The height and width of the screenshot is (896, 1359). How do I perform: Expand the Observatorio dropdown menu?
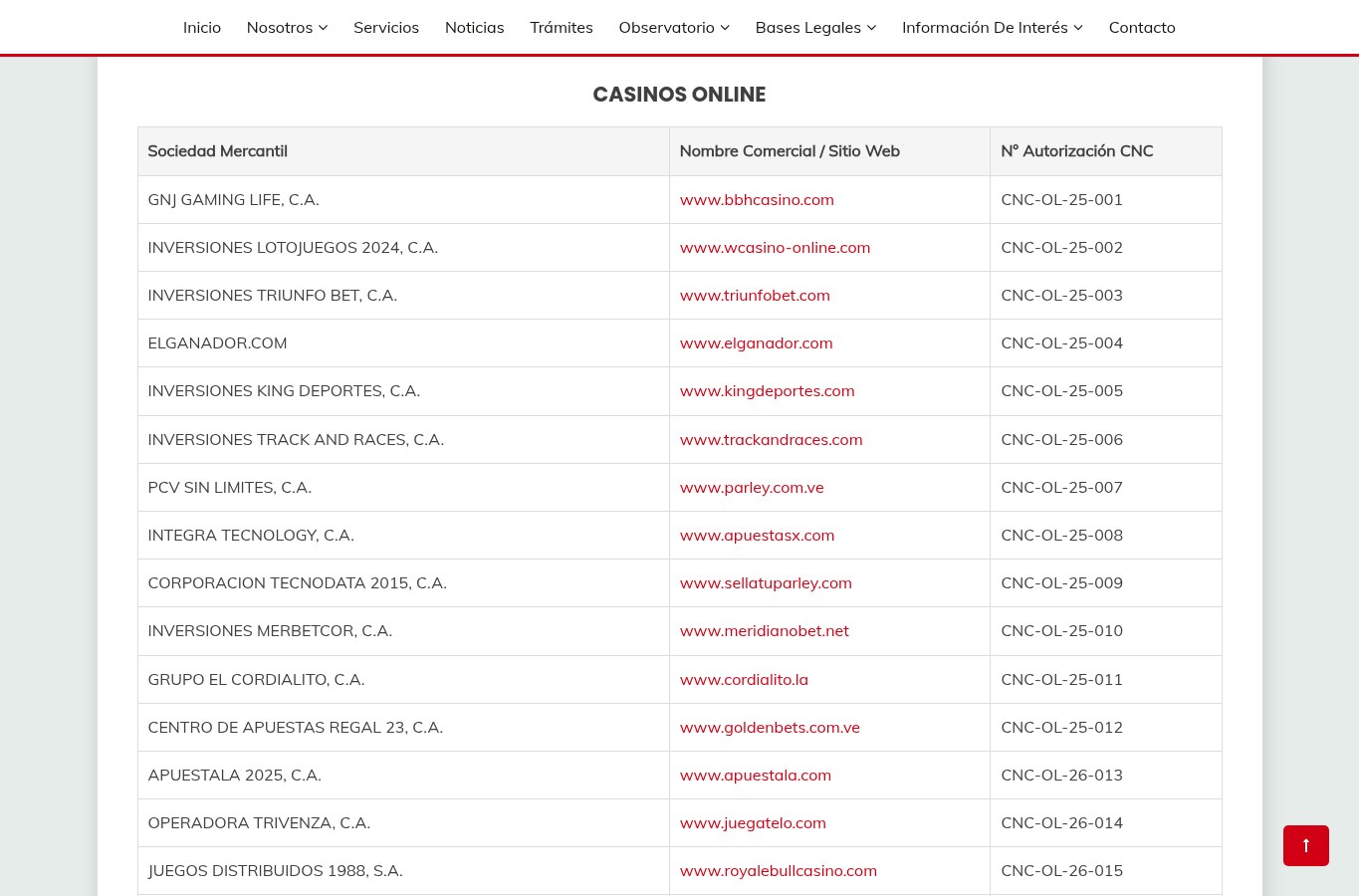674,27
